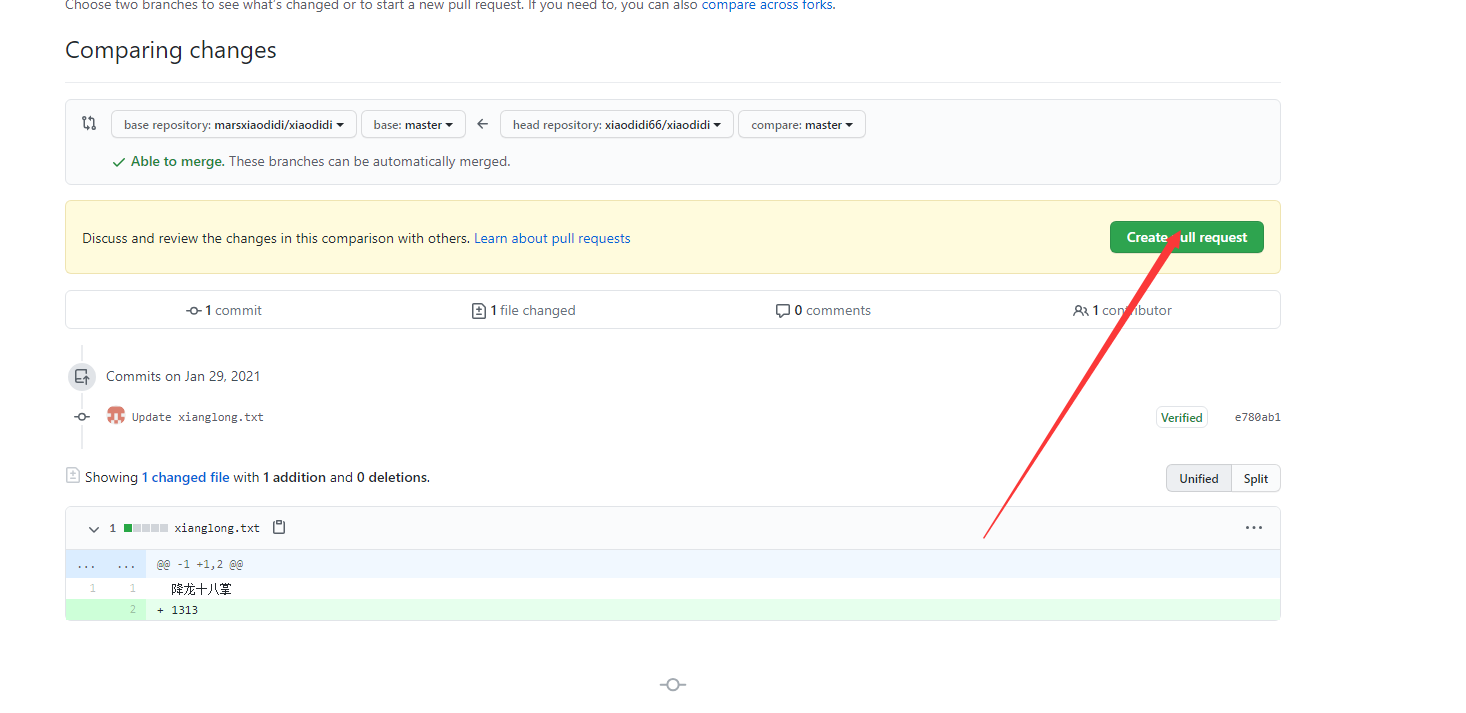Click the commit author avatar

(116, 416)
